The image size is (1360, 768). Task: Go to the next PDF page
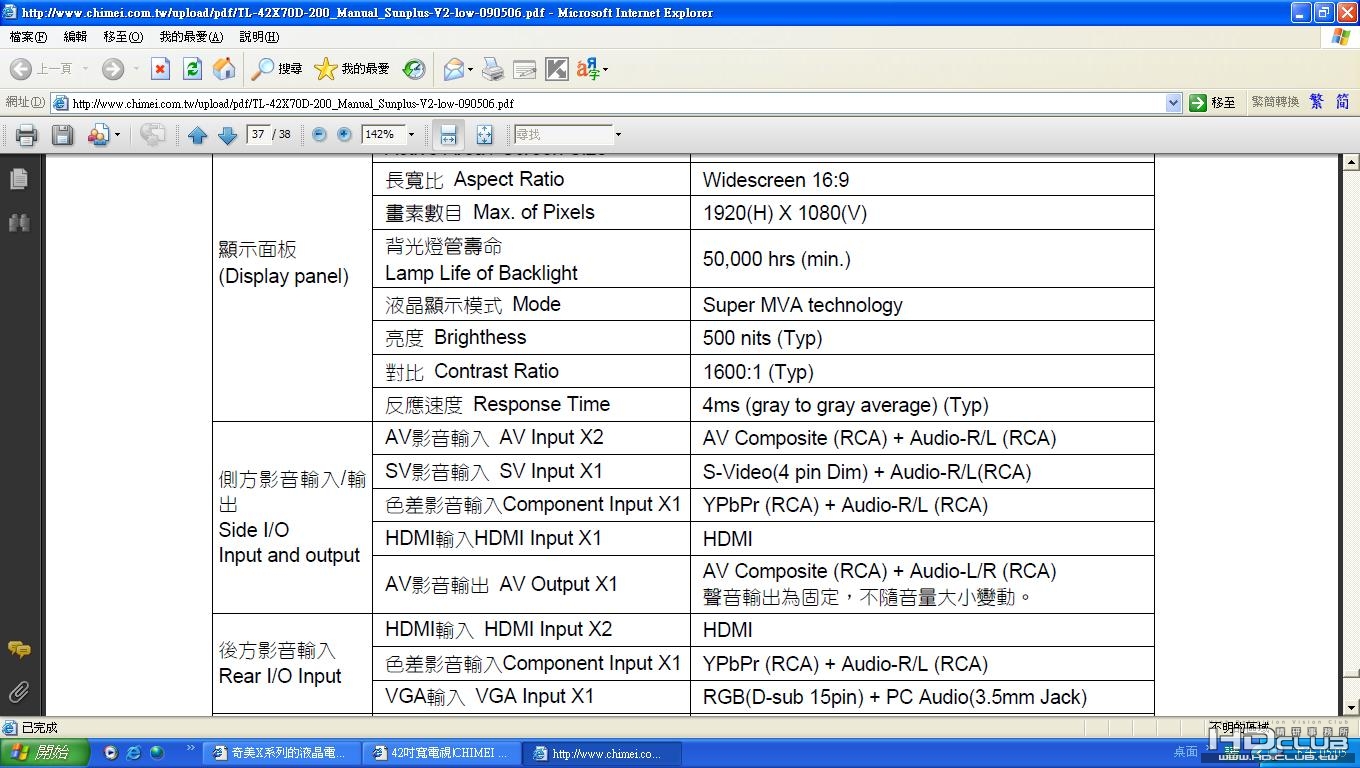pos(227,135)
